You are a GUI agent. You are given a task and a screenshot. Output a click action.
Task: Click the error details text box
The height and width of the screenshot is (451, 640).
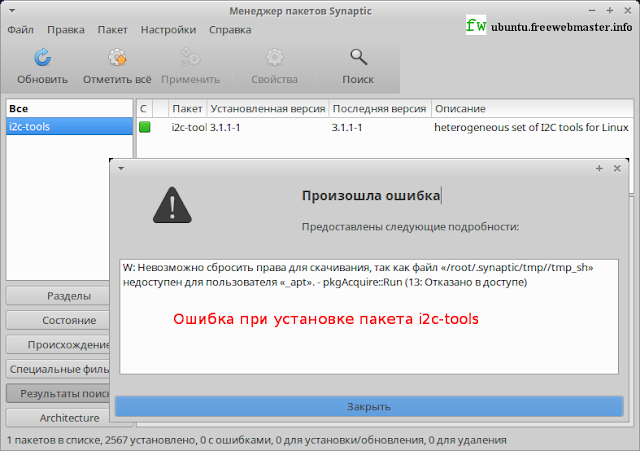(x=369, y=317)
